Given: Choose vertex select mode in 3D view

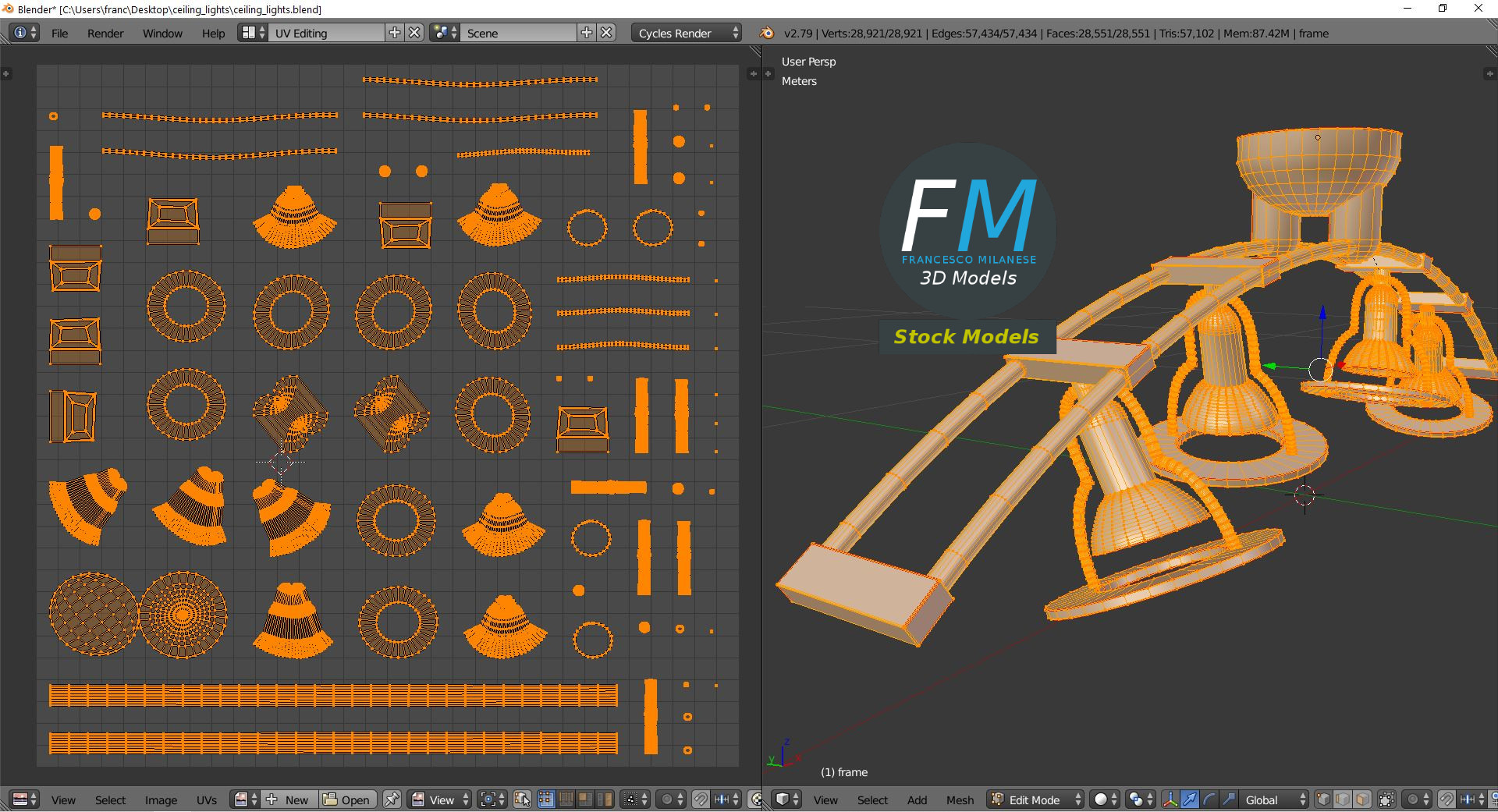Looking at the screenshot, I should coord(1323,800).
